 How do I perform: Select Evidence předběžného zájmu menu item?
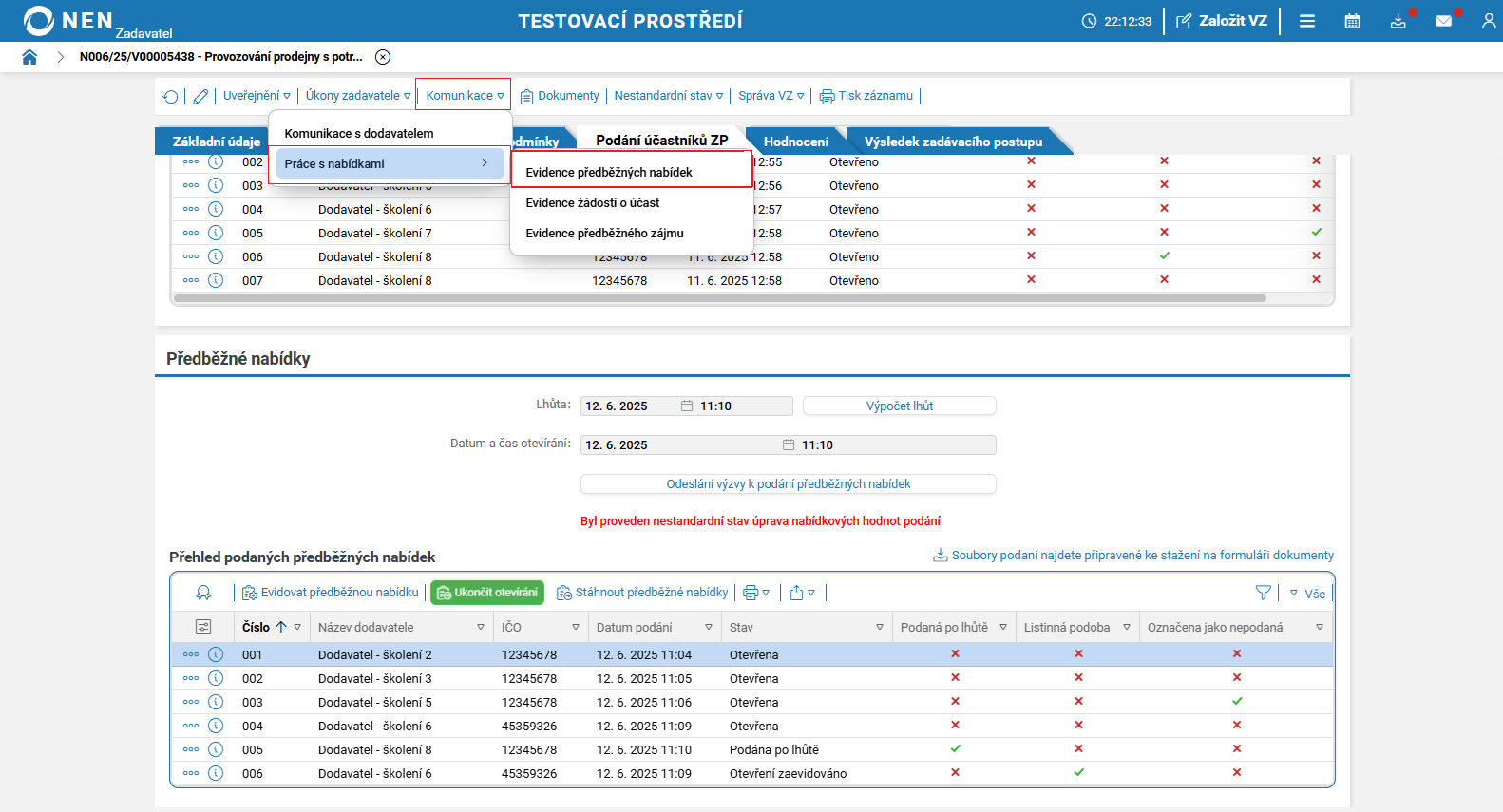[604, 233]
